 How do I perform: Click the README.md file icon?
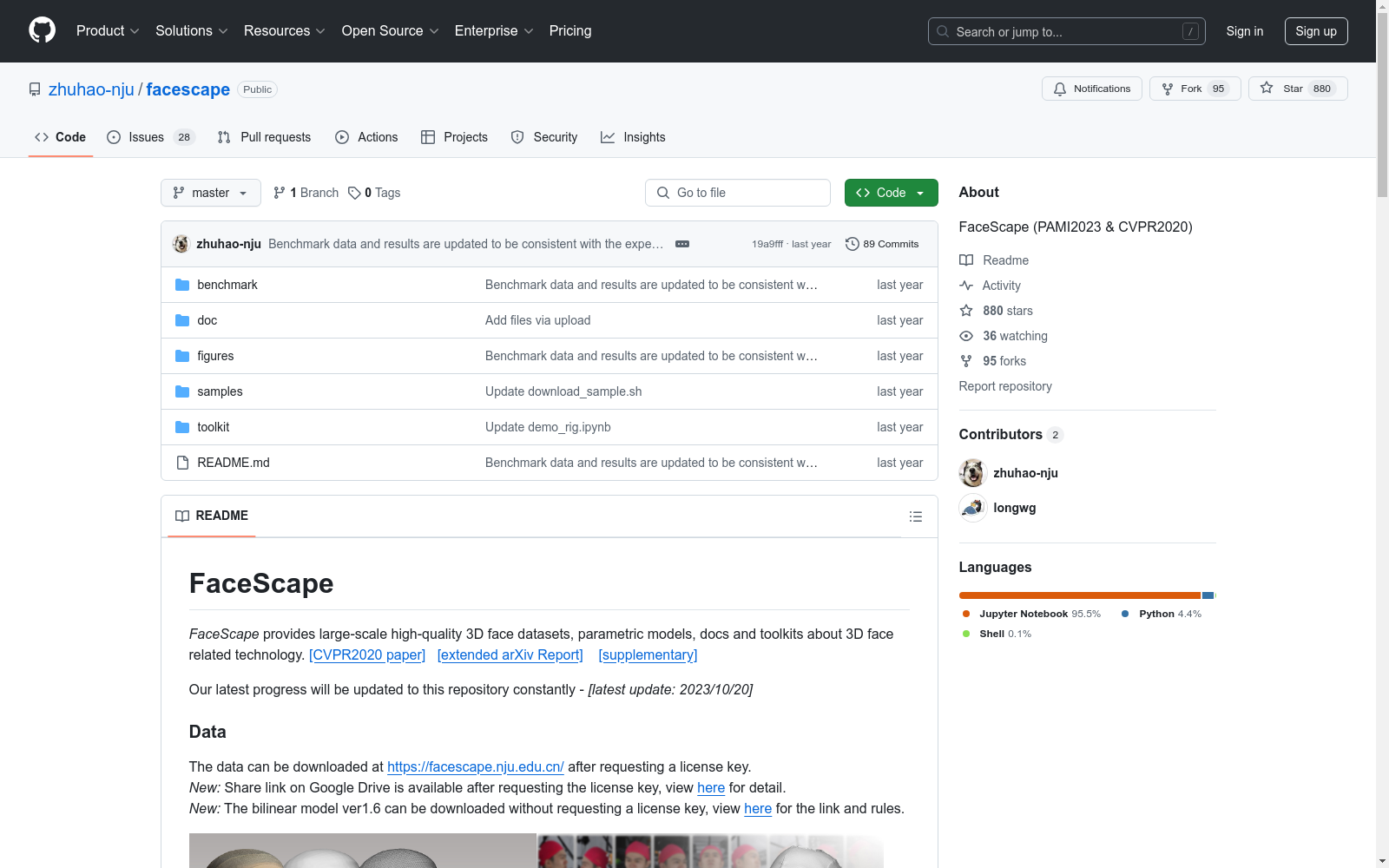coord(182,463)
